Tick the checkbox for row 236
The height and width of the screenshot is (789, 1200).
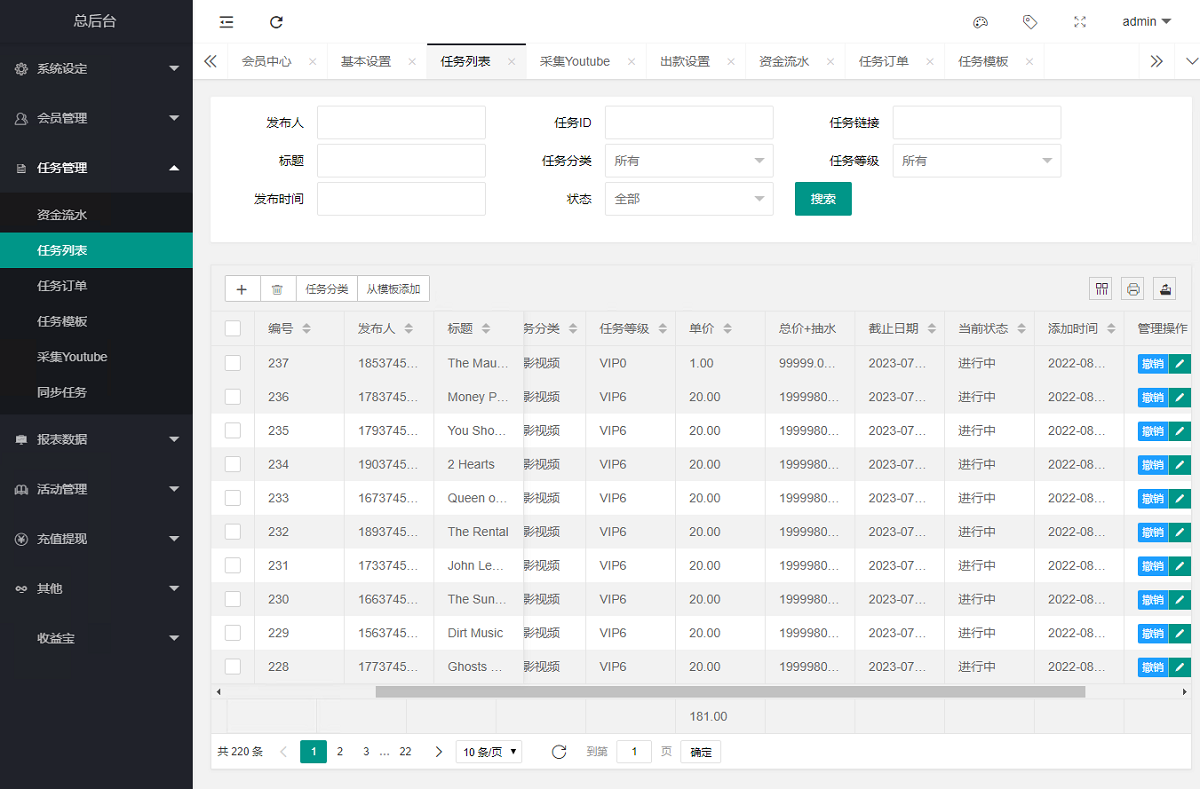[233, 397]
